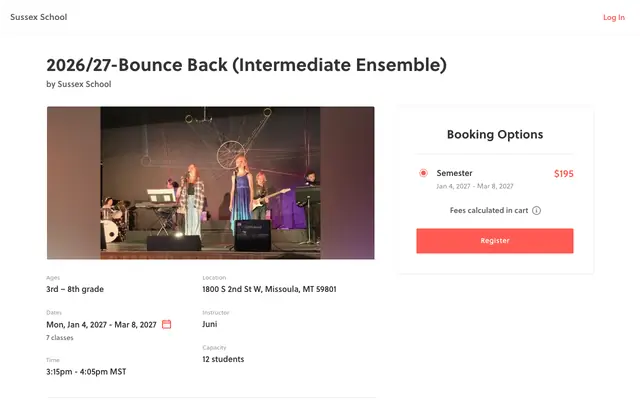640x400 pixels.
Task: Click the 'by Sussex School' byline
Action: click(79, 84)
